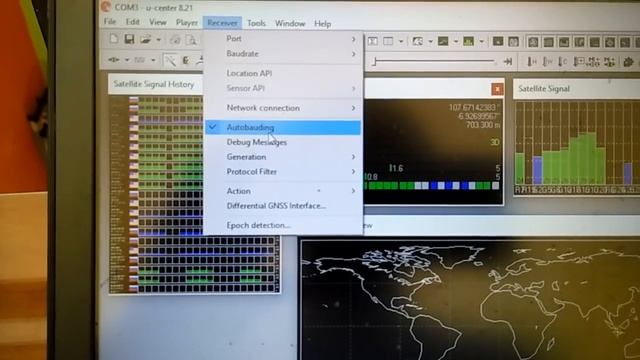Choose Differential GNSS Interface...
This screenshot has height=360, width=640.
pos(282,206)
